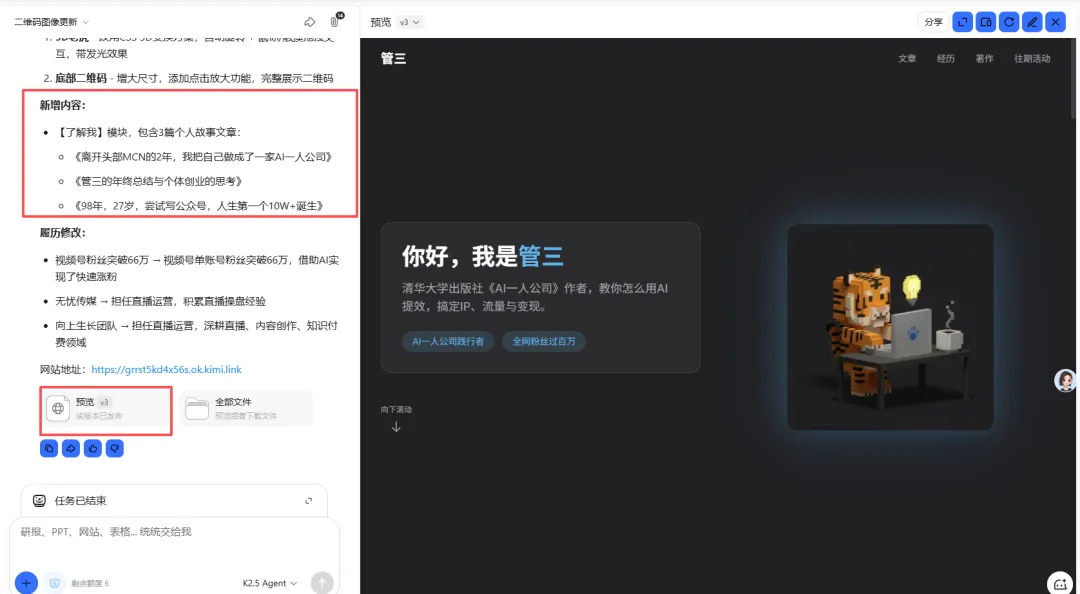Image resolution: width=1080 pixels, height=594 pixels.
Task: Click the folder icon on 全部文件 card
Action: coord(197,409)
